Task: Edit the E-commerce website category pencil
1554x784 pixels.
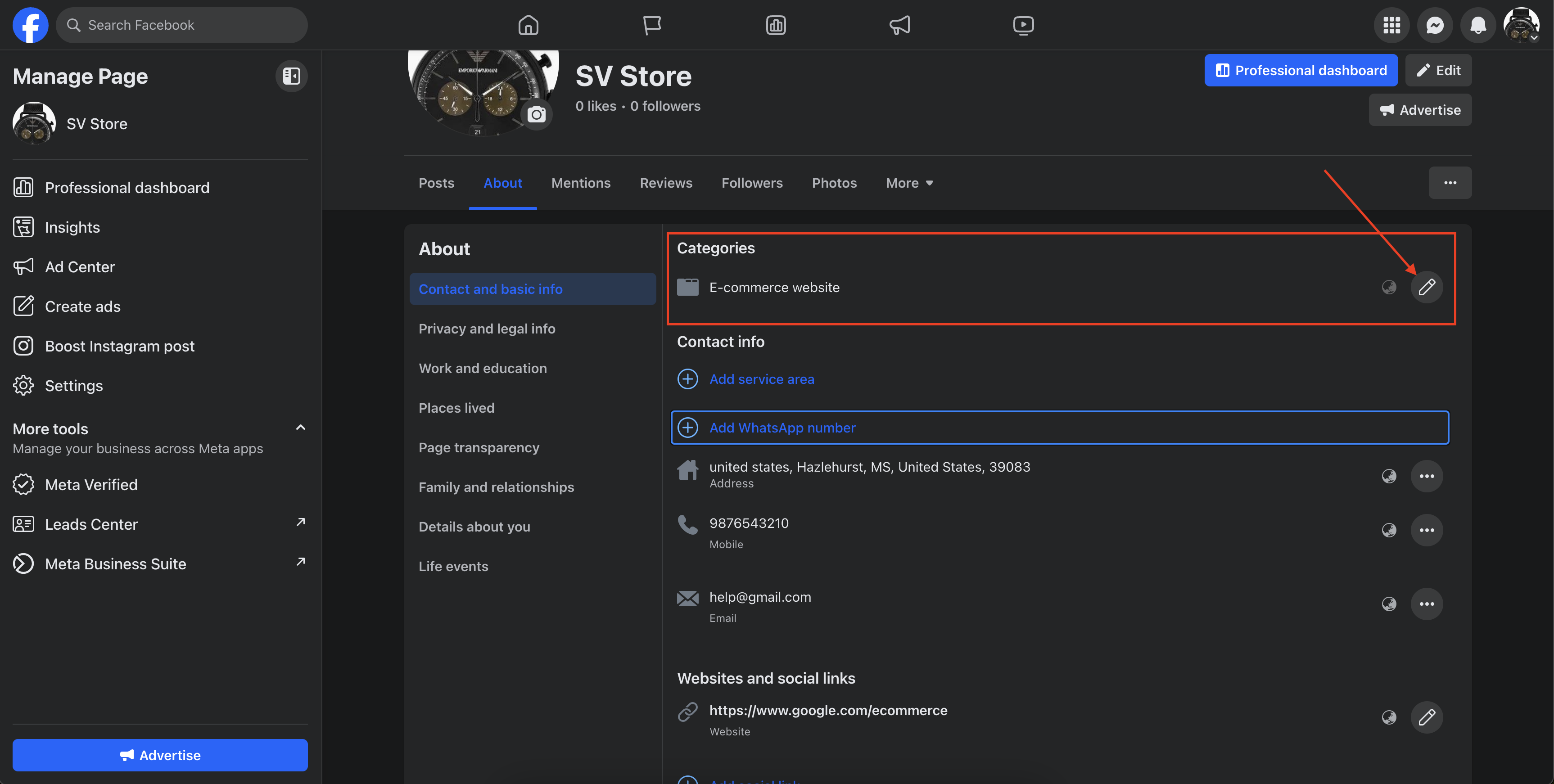Action: pyautogui.click(x=1426, y=287)
